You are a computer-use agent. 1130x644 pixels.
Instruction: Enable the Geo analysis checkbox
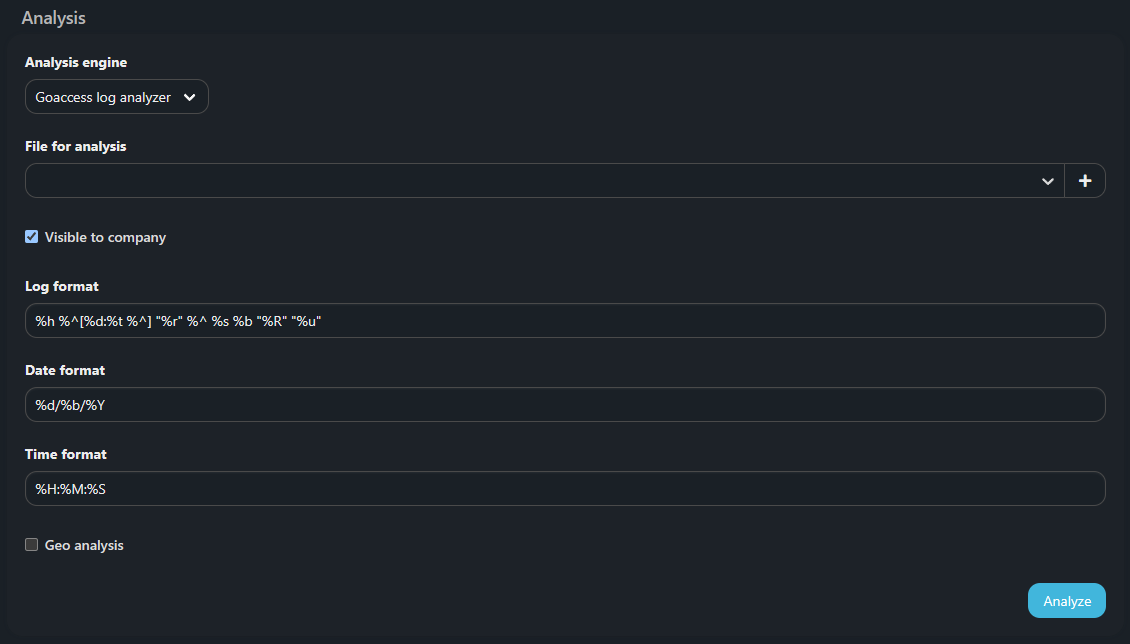click(x=32, y=545)
